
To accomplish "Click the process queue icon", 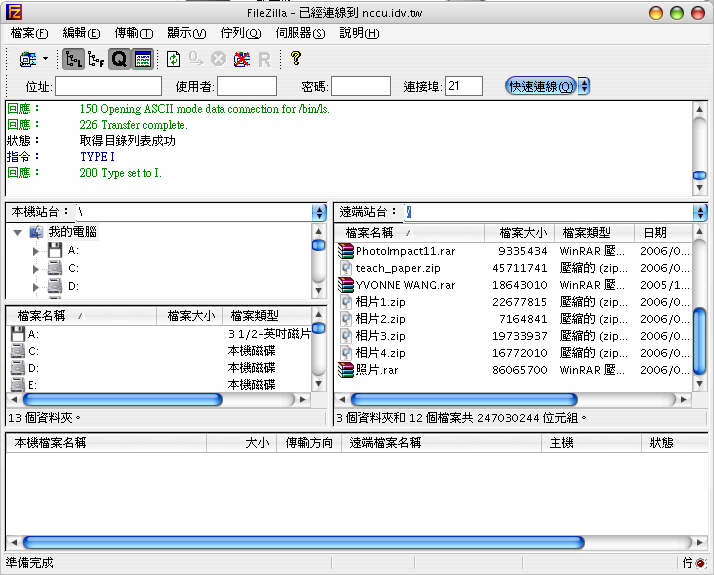I will tap(196, 59).
